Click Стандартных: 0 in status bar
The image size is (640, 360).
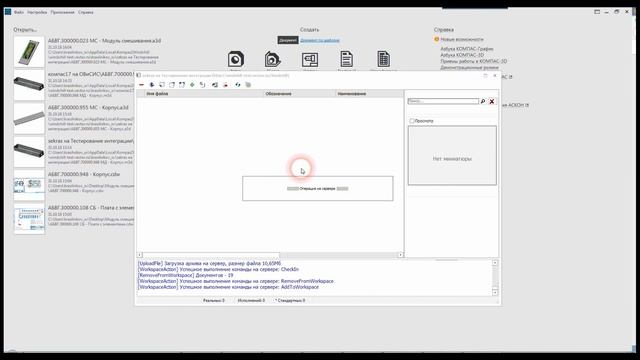coord(290,300)
